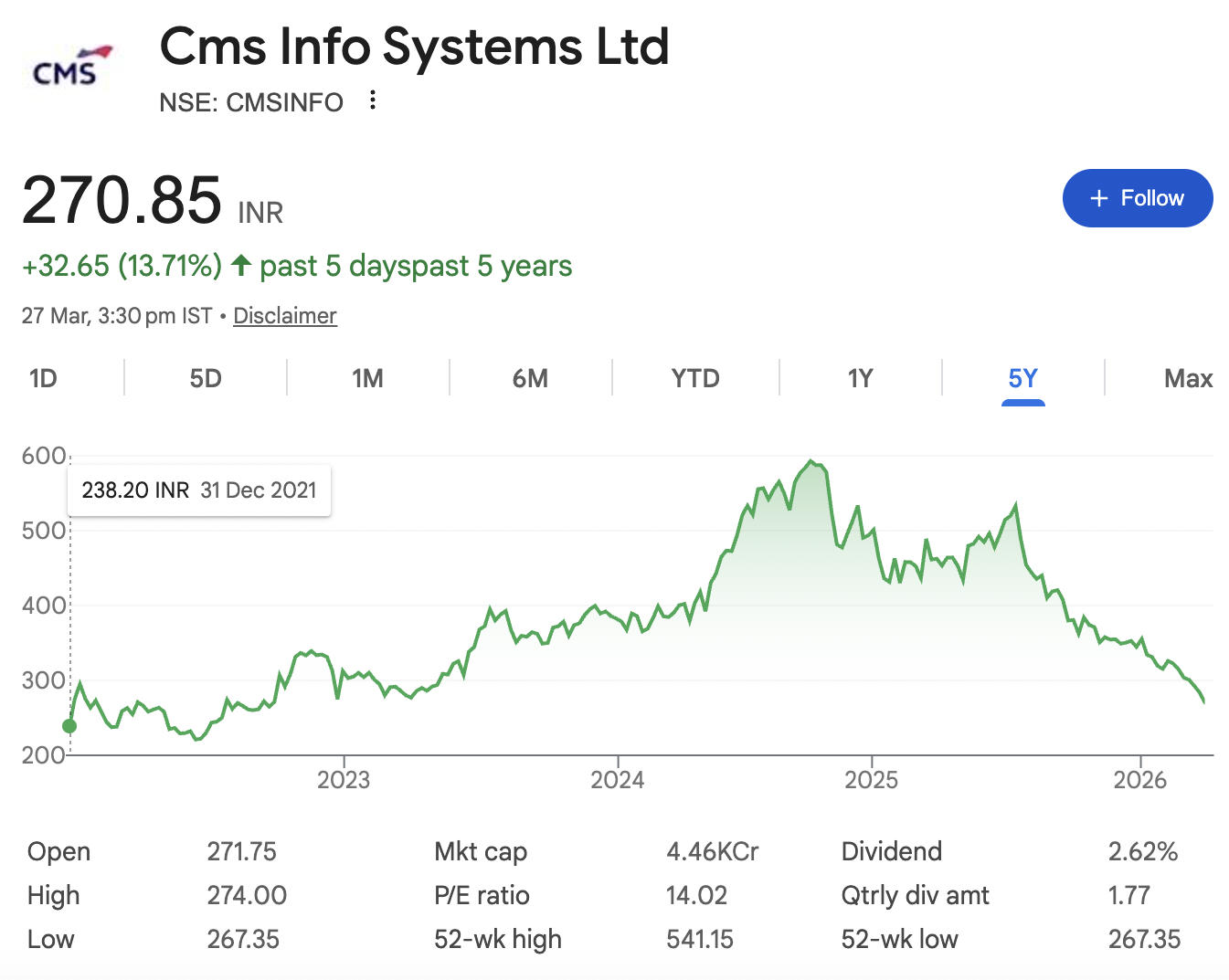Screen dimensions: 1229x980
Task: Click the 2023 label on chart axis
Action: [x=344, y=780]
